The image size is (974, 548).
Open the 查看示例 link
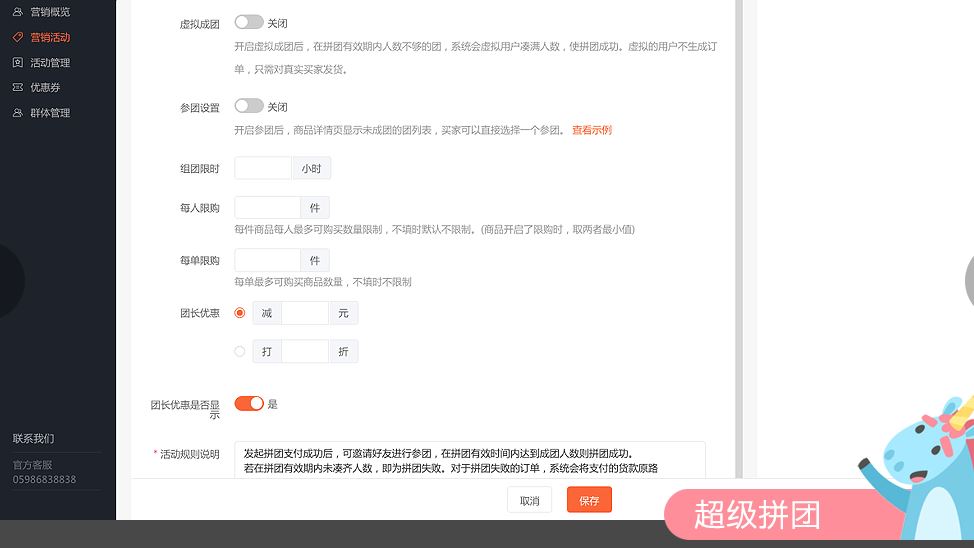click(x=591, y=130)
